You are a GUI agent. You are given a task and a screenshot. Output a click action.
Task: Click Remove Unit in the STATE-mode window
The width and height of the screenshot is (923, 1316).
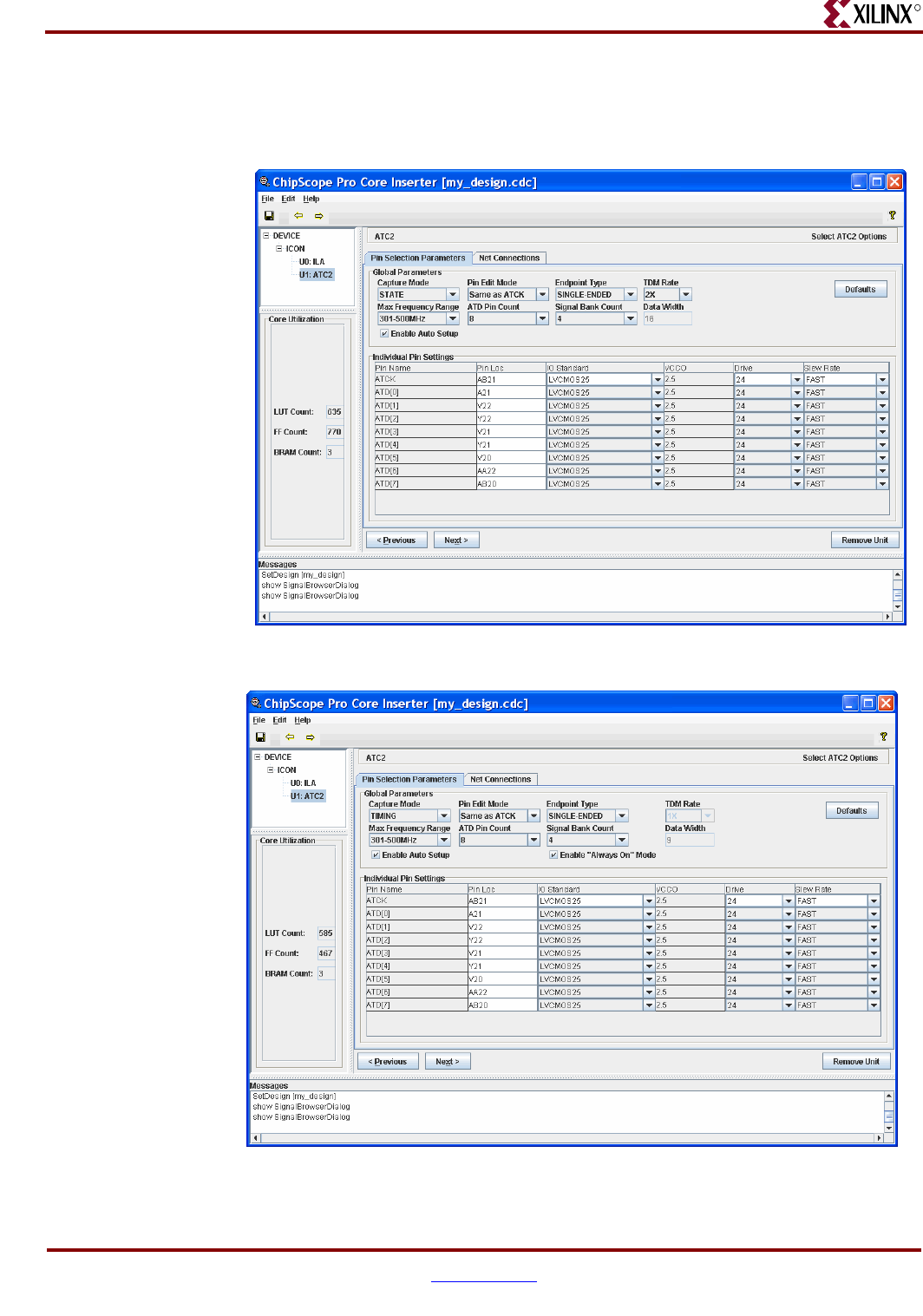[x=865, y=540]
